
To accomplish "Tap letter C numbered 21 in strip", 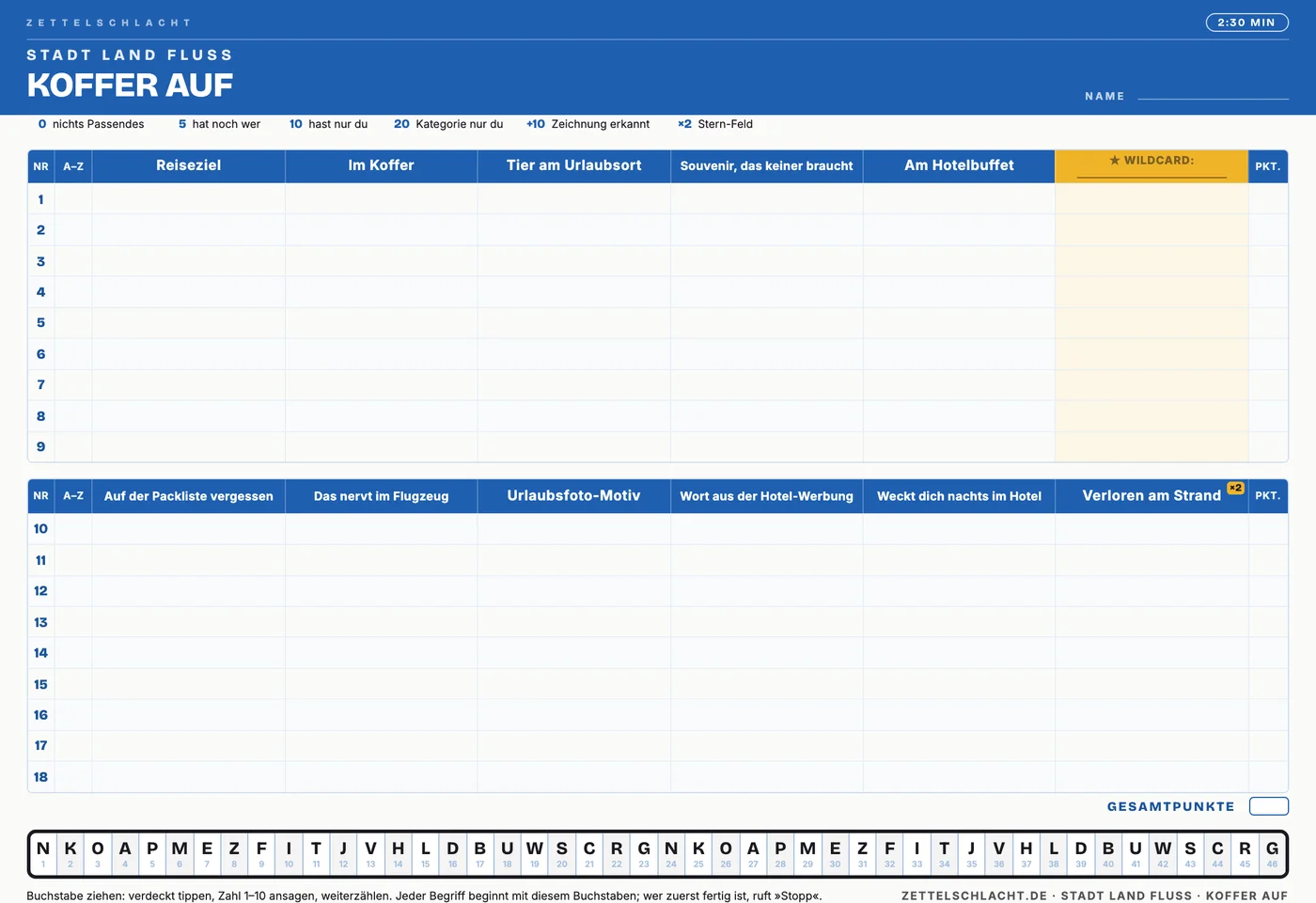I will click(589, 853).
